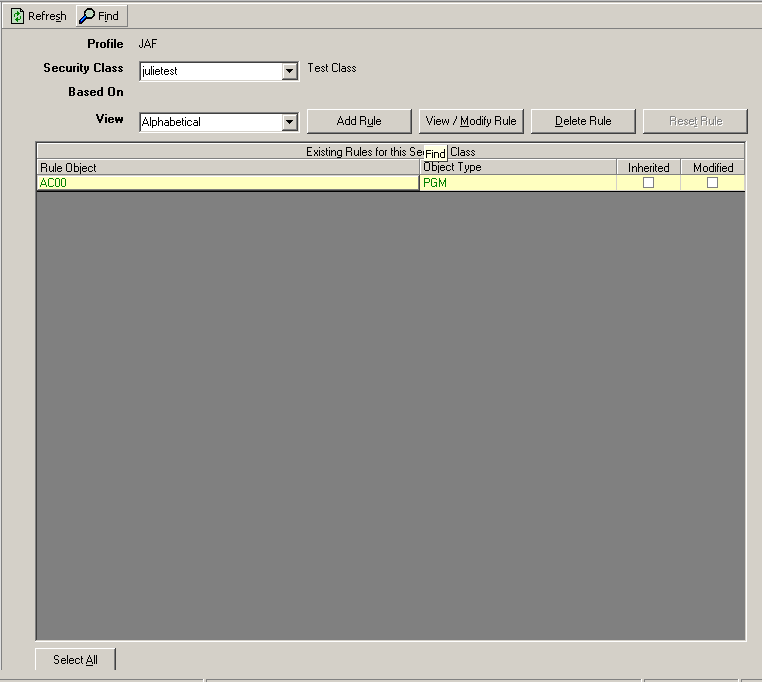Click the Select All button
This screenshot has width=762, height=682.
pyautogui.click(x=75, y=660)
